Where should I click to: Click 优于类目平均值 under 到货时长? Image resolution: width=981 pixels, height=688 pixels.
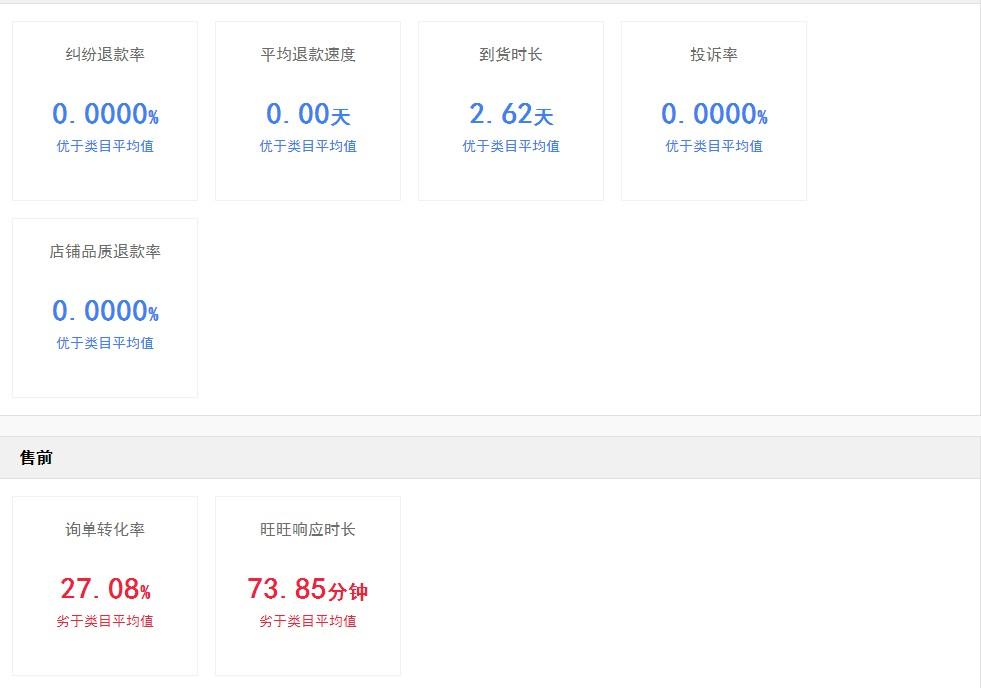(509, 146)
